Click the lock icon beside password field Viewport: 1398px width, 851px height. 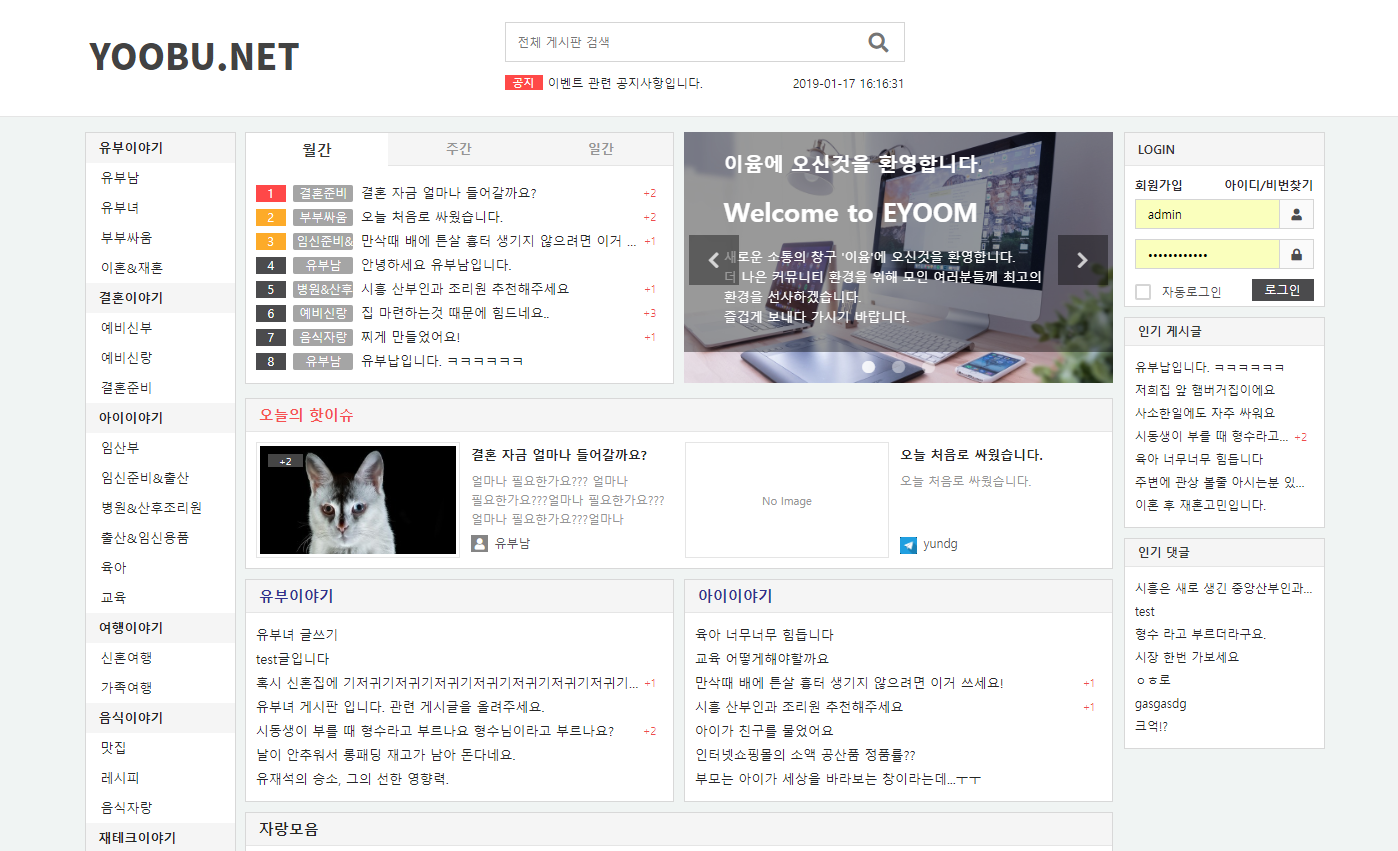1297,255
